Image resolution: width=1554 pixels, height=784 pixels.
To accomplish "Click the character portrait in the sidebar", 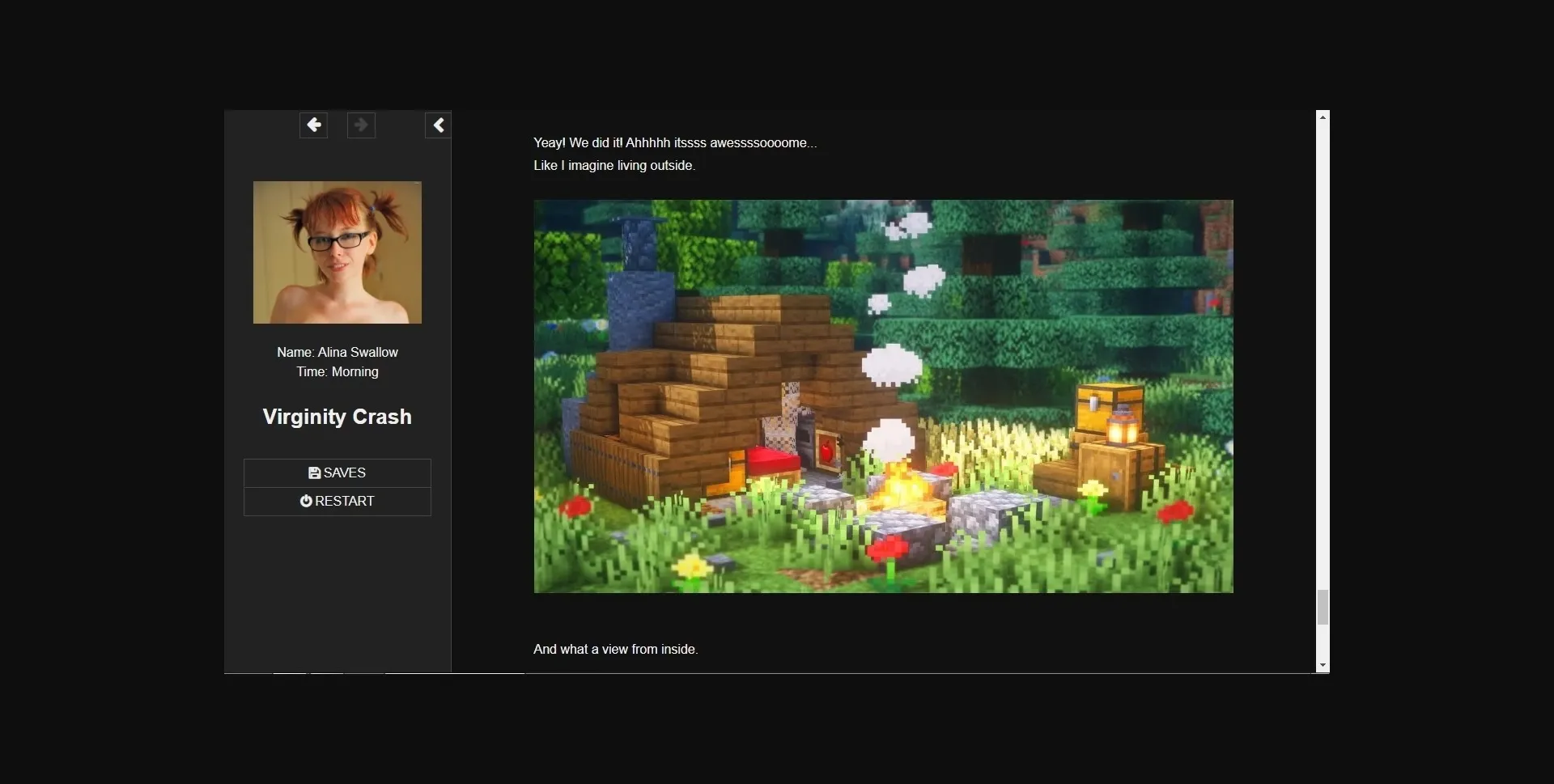I will click(337, 252).
